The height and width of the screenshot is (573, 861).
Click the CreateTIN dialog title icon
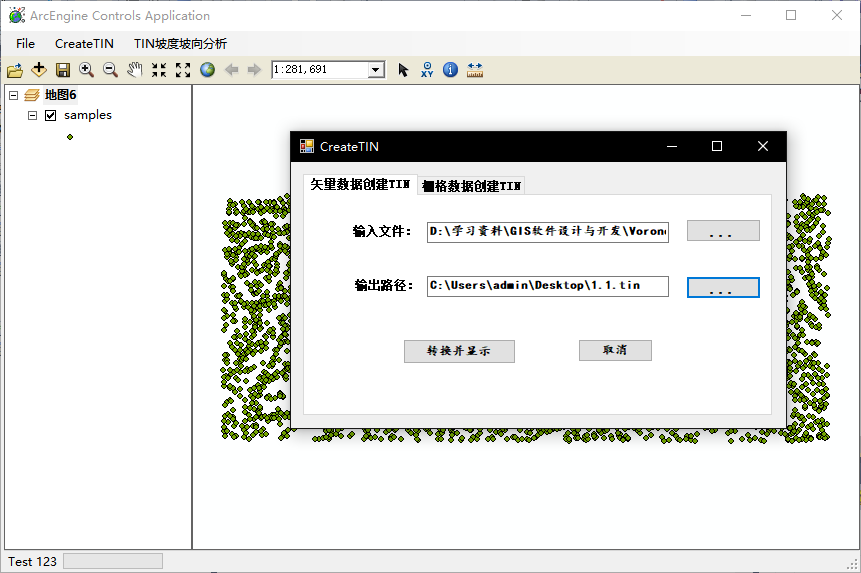pos(307,146)
